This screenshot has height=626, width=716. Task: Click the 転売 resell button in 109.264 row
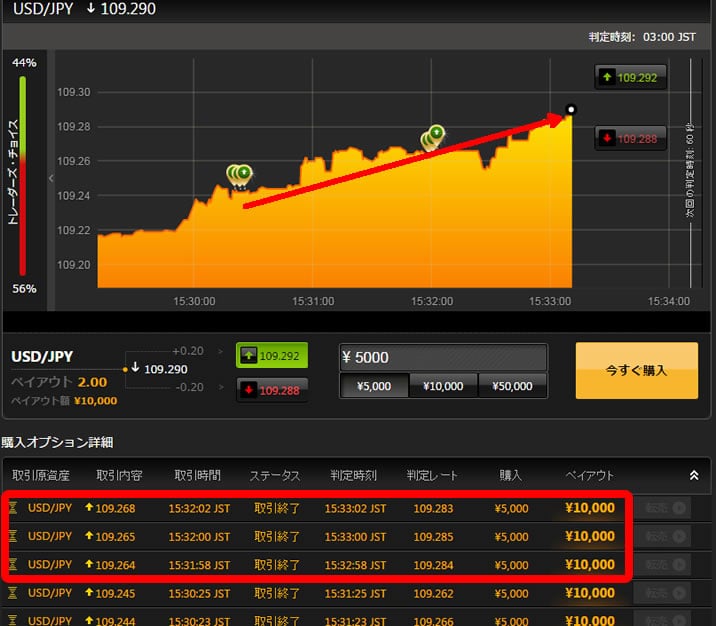click(662, 564)
